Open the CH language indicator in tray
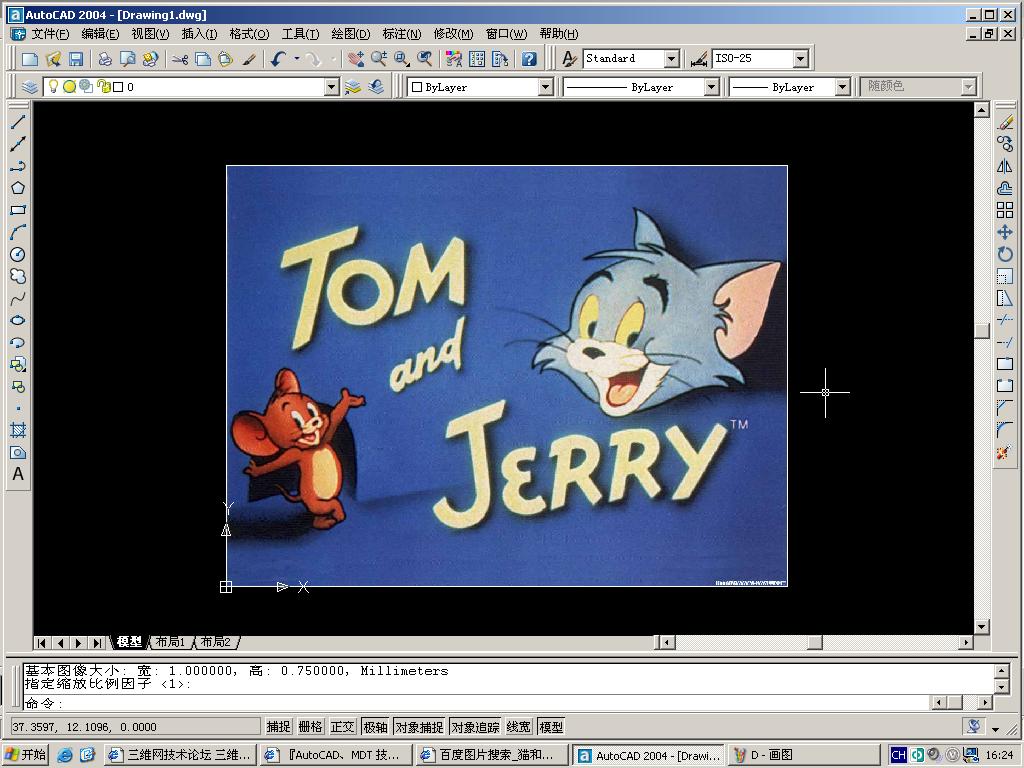Screen dimensions: 1024x768 [899, 755]
